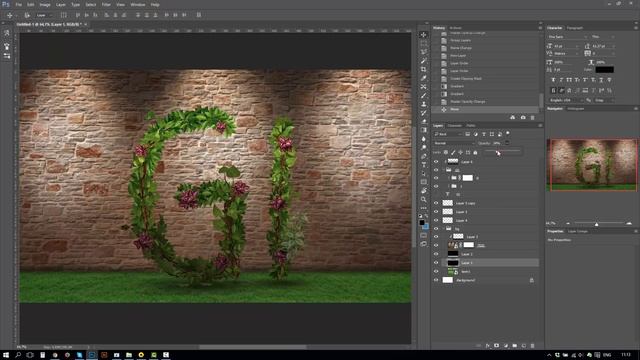Hide Layer 2 with eye icon
Screen dimensions: 640x360
[436, 254]
